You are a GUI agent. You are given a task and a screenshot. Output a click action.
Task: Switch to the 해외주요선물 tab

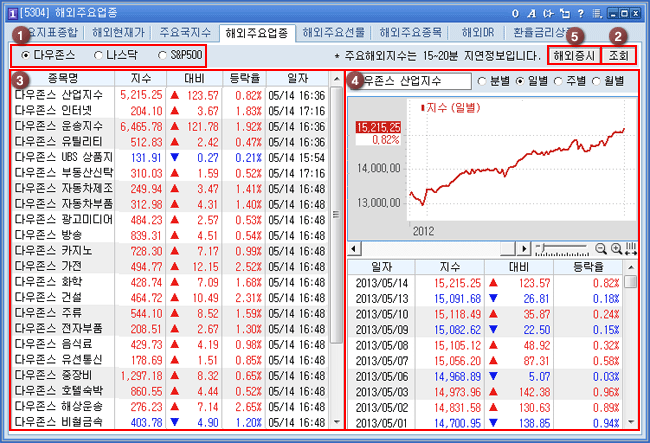click(x=336, y=32)
